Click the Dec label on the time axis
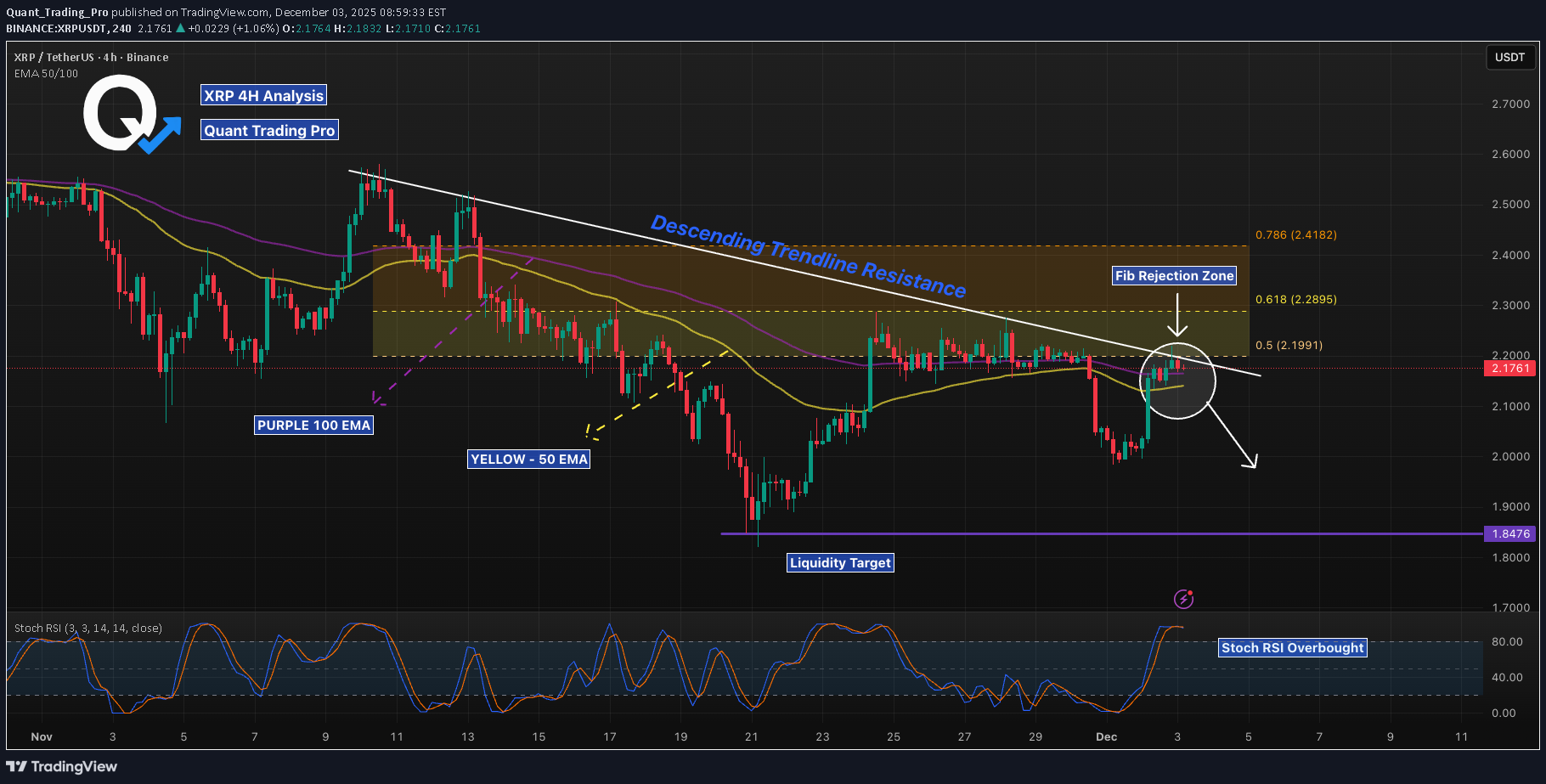This screenshot has height=784, width=1546. pyautogui.click(x=1105, y=737)
